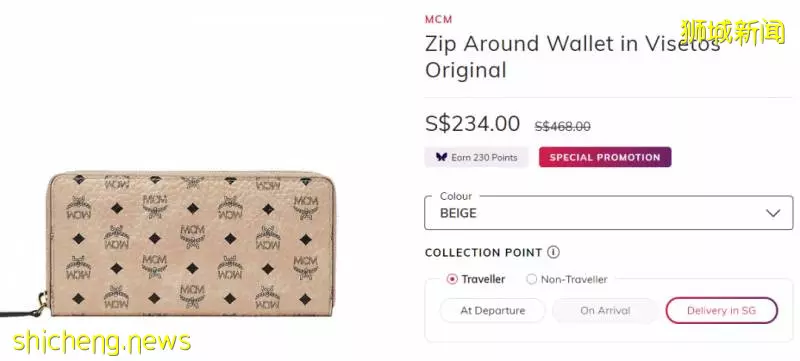This screenshot has width=800, height=361.
Task: Select the Traveller radio button
Action: pyautogui.click(x=452, y=279)
